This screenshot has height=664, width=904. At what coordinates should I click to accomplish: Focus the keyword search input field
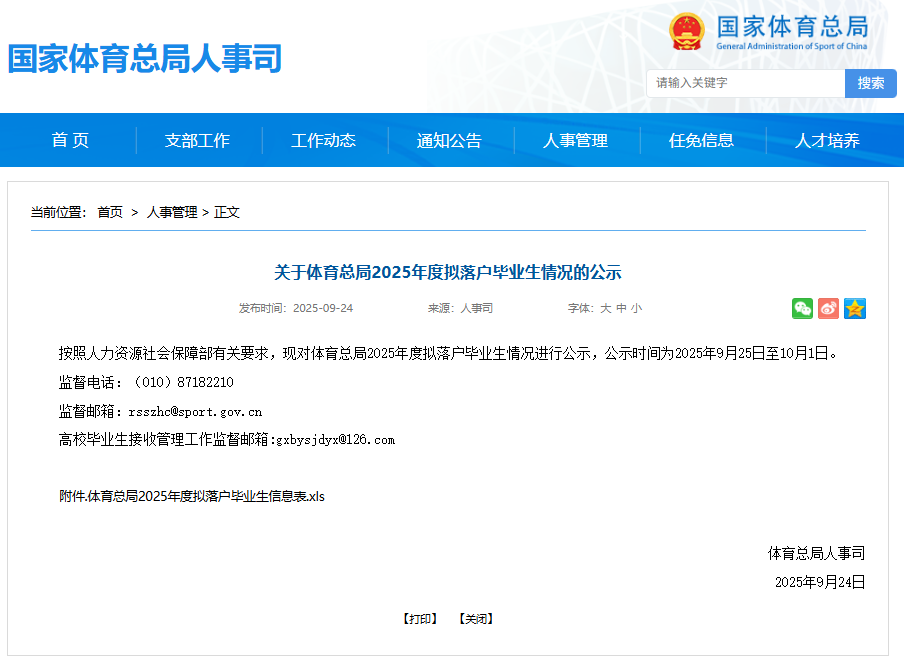pos(745,83)
